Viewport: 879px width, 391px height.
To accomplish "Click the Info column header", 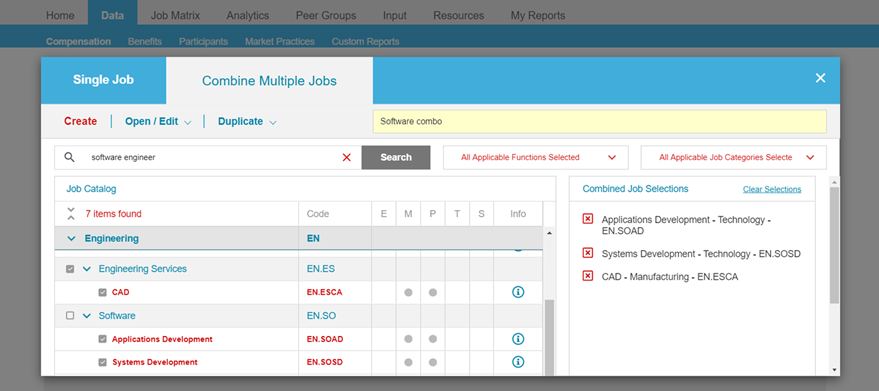I will pos(518,214).
